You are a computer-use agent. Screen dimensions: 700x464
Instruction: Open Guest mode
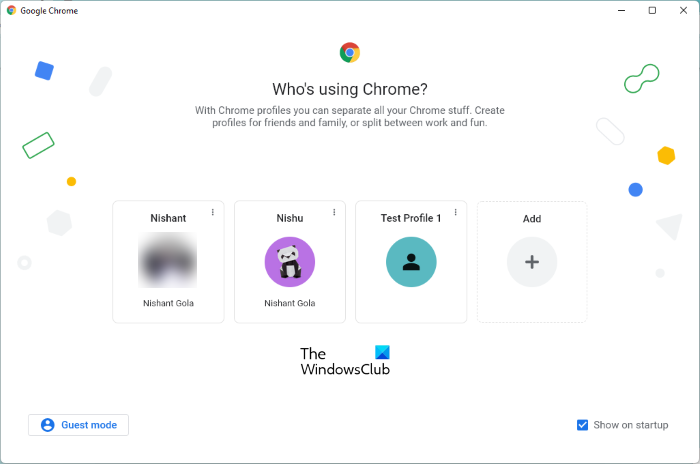[78, 425]
